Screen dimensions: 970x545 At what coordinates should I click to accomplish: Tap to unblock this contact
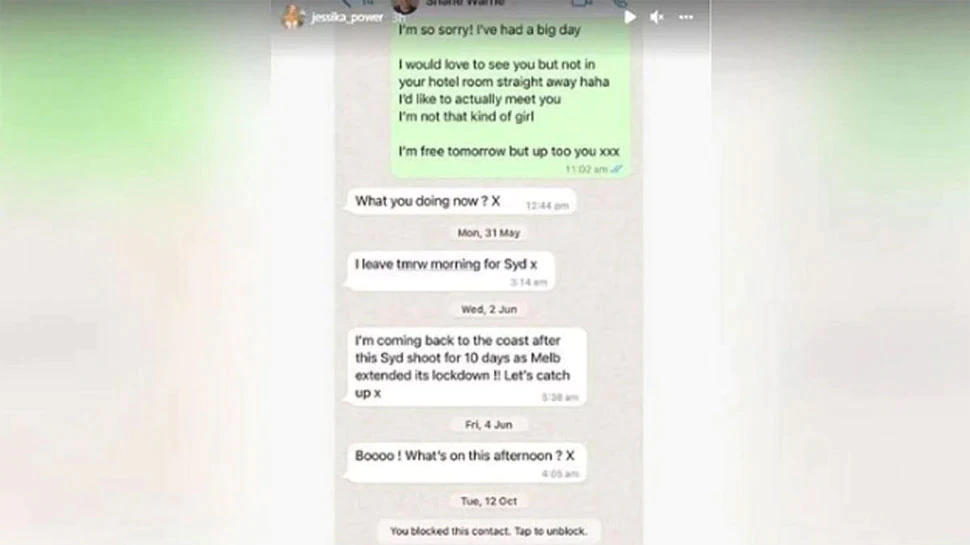(x=488, y=531)
